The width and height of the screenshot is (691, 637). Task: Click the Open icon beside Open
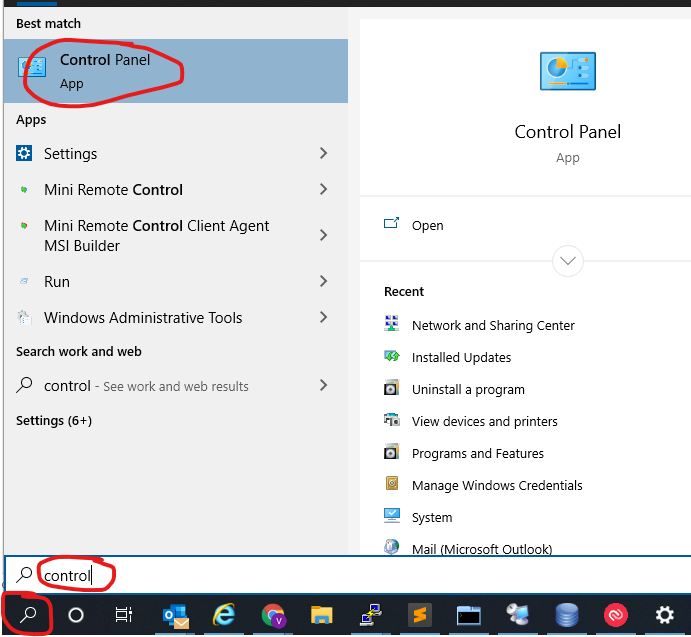(x=391, y=223)
